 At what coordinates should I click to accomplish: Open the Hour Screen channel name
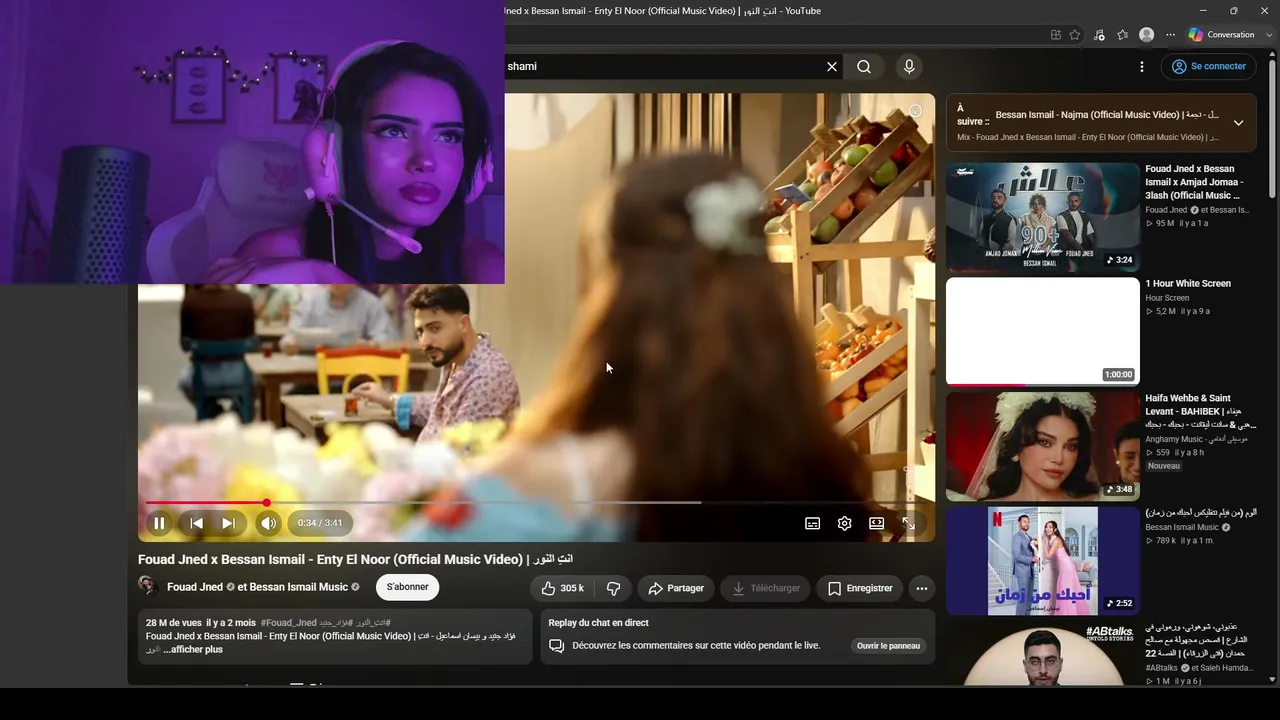click(1167, 298)
